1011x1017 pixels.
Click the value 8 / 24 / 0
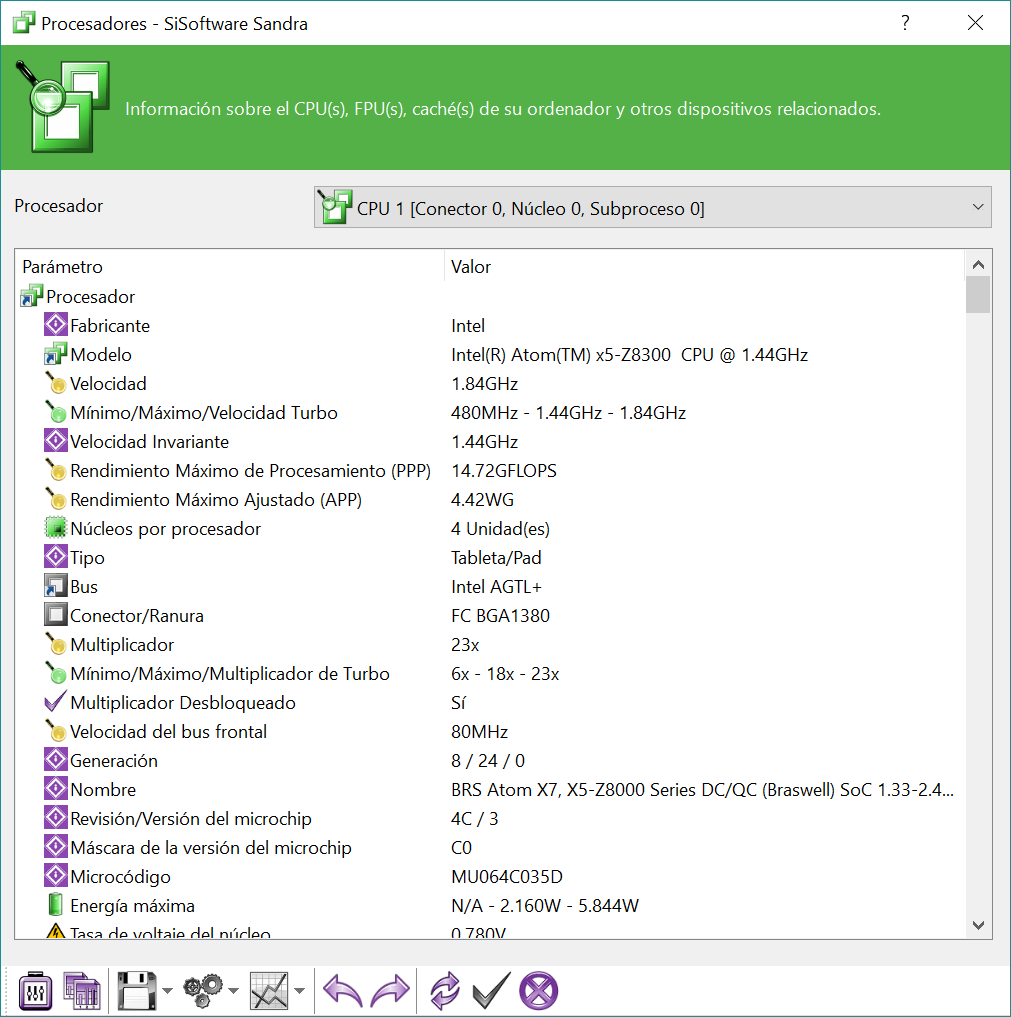488,761
